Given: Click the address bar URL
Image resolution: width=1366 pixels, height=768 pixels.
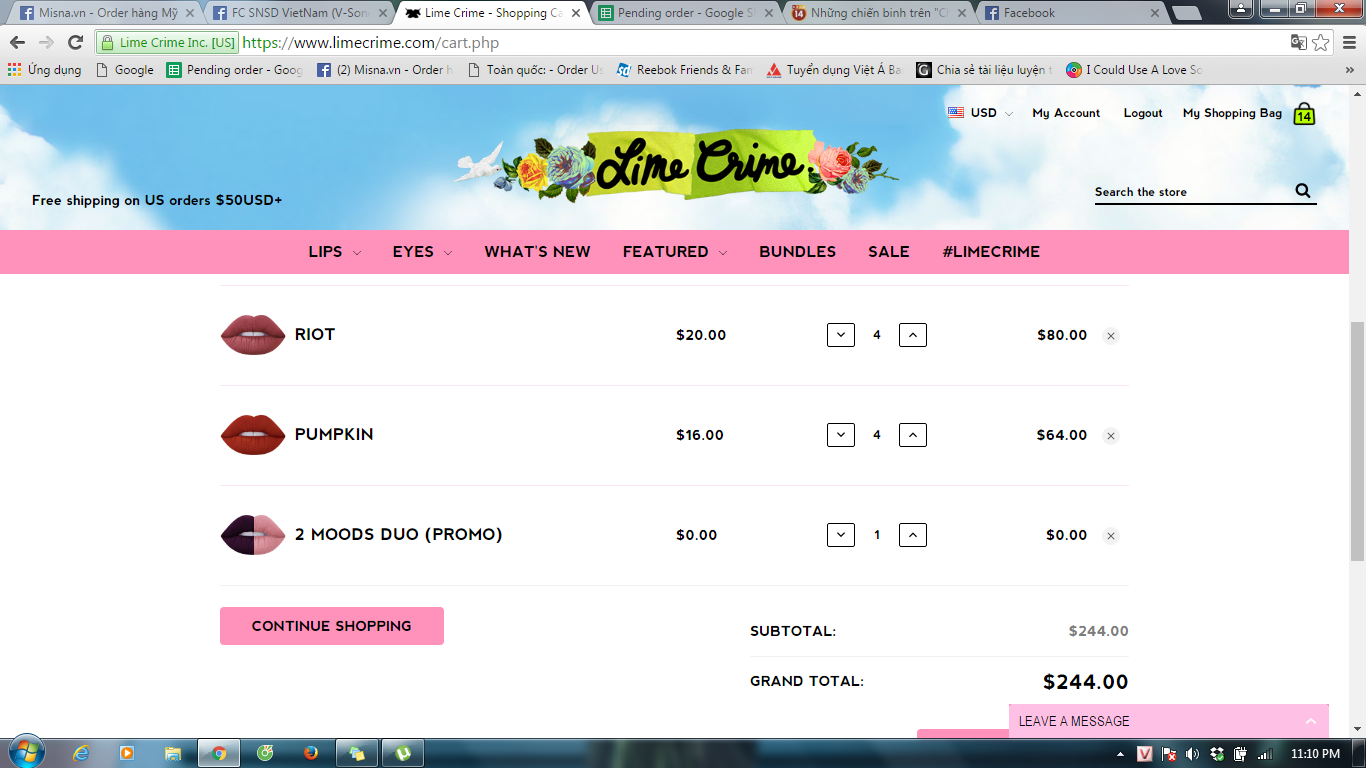Looking at the screenshot, I should (x=370, y=43).
